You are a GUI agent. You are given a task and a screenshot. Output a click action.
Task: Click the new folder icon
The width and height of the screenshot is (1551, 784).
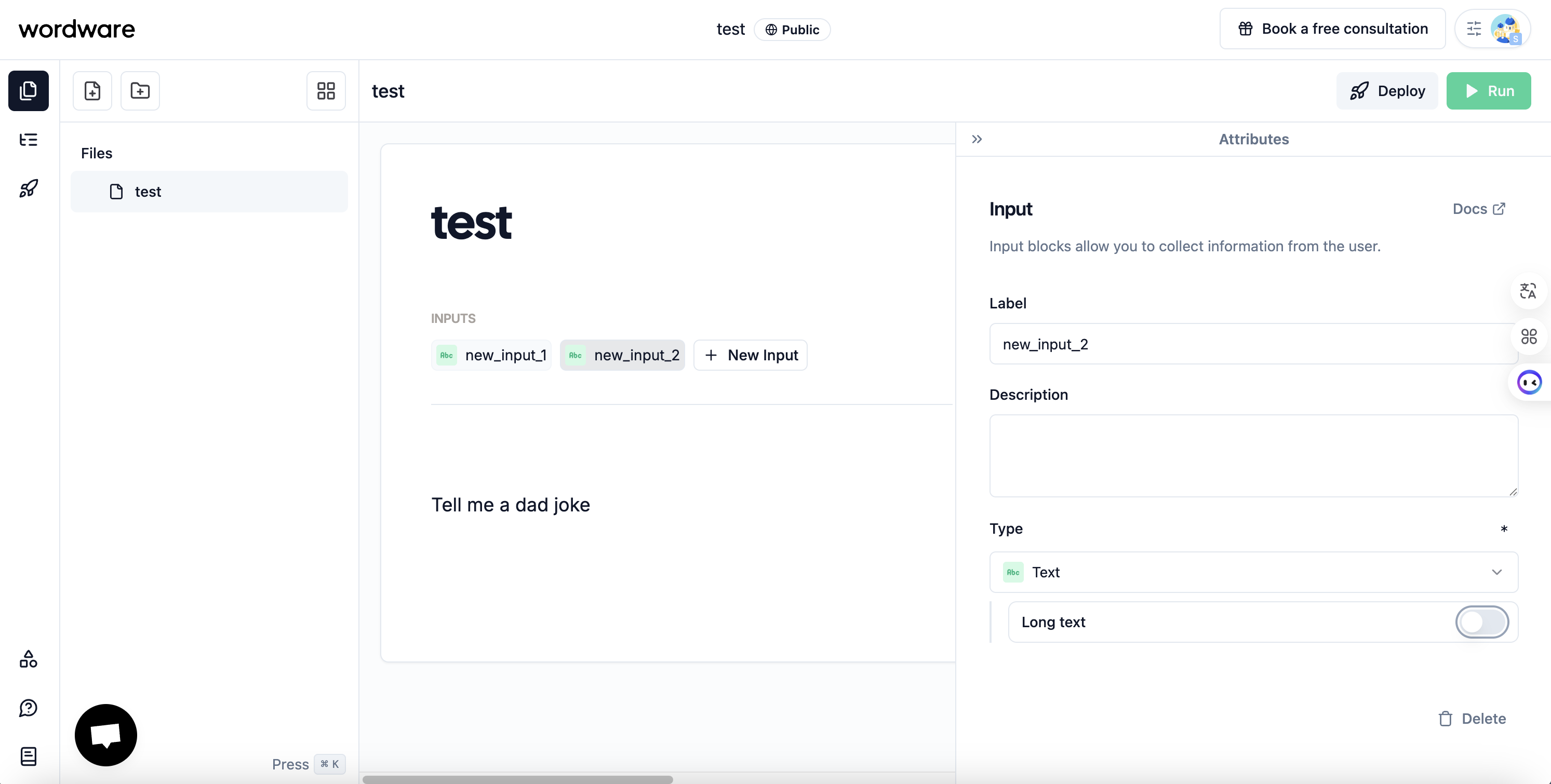tap(140, 91)
